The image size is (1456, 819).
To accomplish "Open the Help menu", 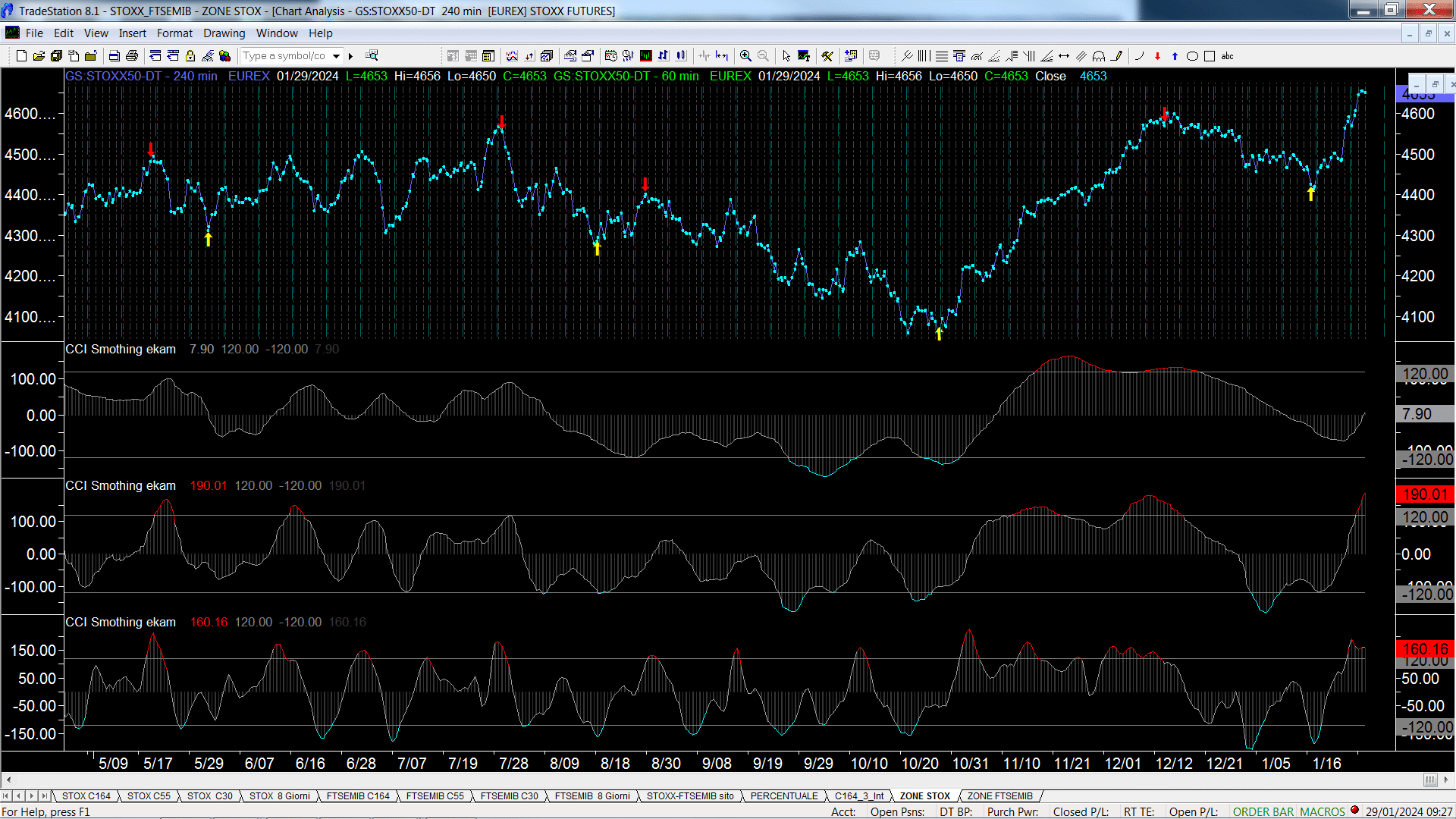I will [x=320, y=33].
